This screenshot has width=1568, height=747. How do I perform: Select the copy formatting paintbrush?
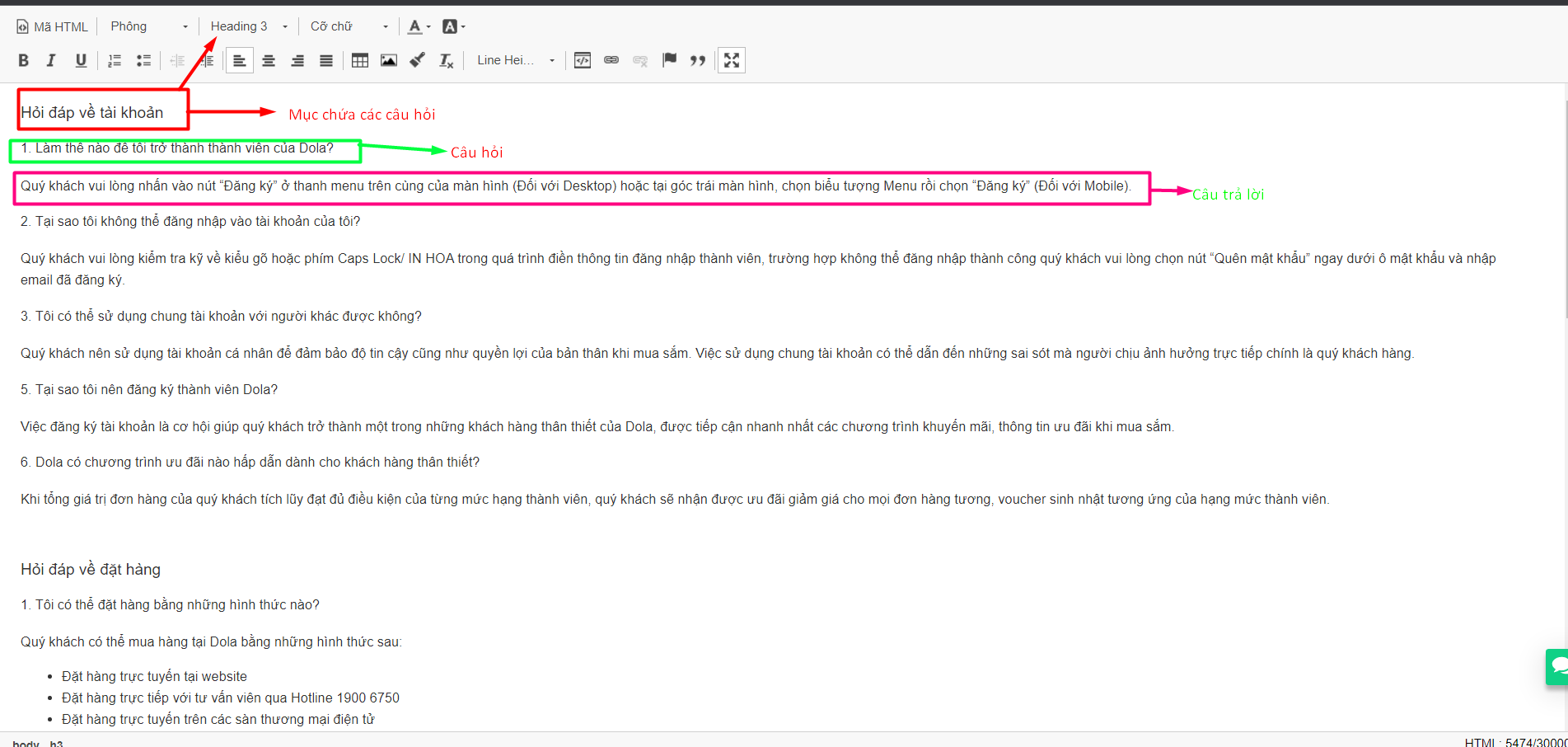(418, 60)
